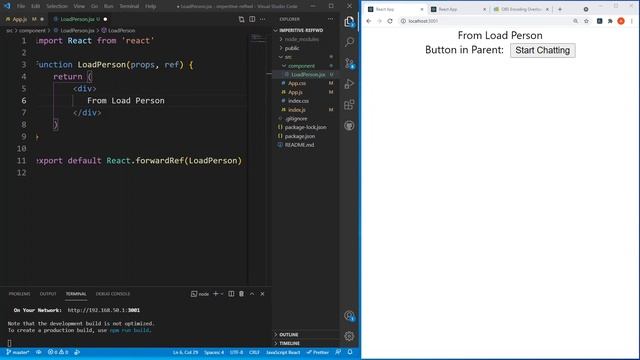The height and width of the screenshot is (360, 640).
Task: Open the Selection menu
Action: pyautogui.click(x=57, y=6)
